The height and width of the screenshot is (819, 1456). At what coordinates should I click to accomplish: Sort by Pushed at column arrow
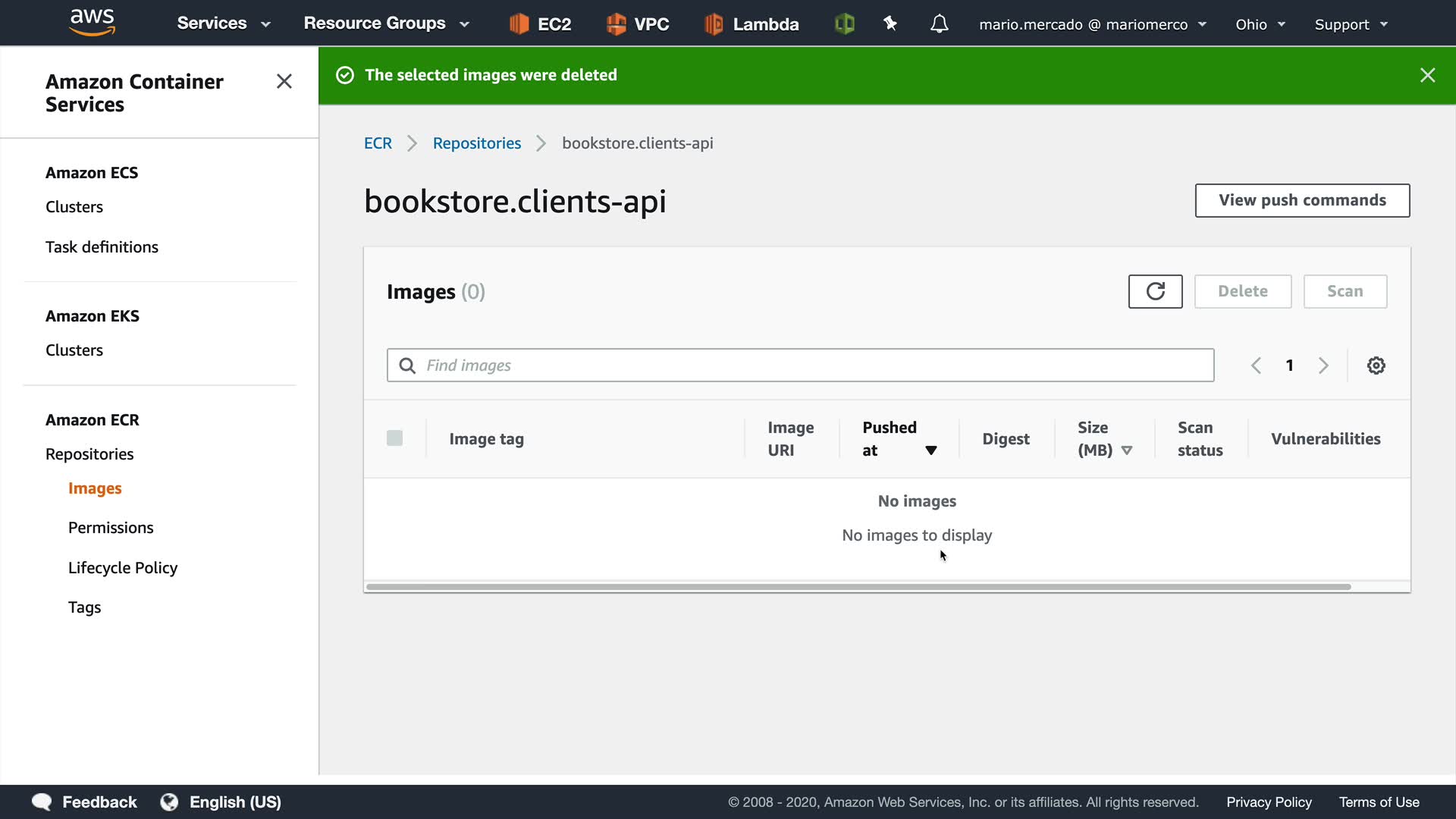930,450
